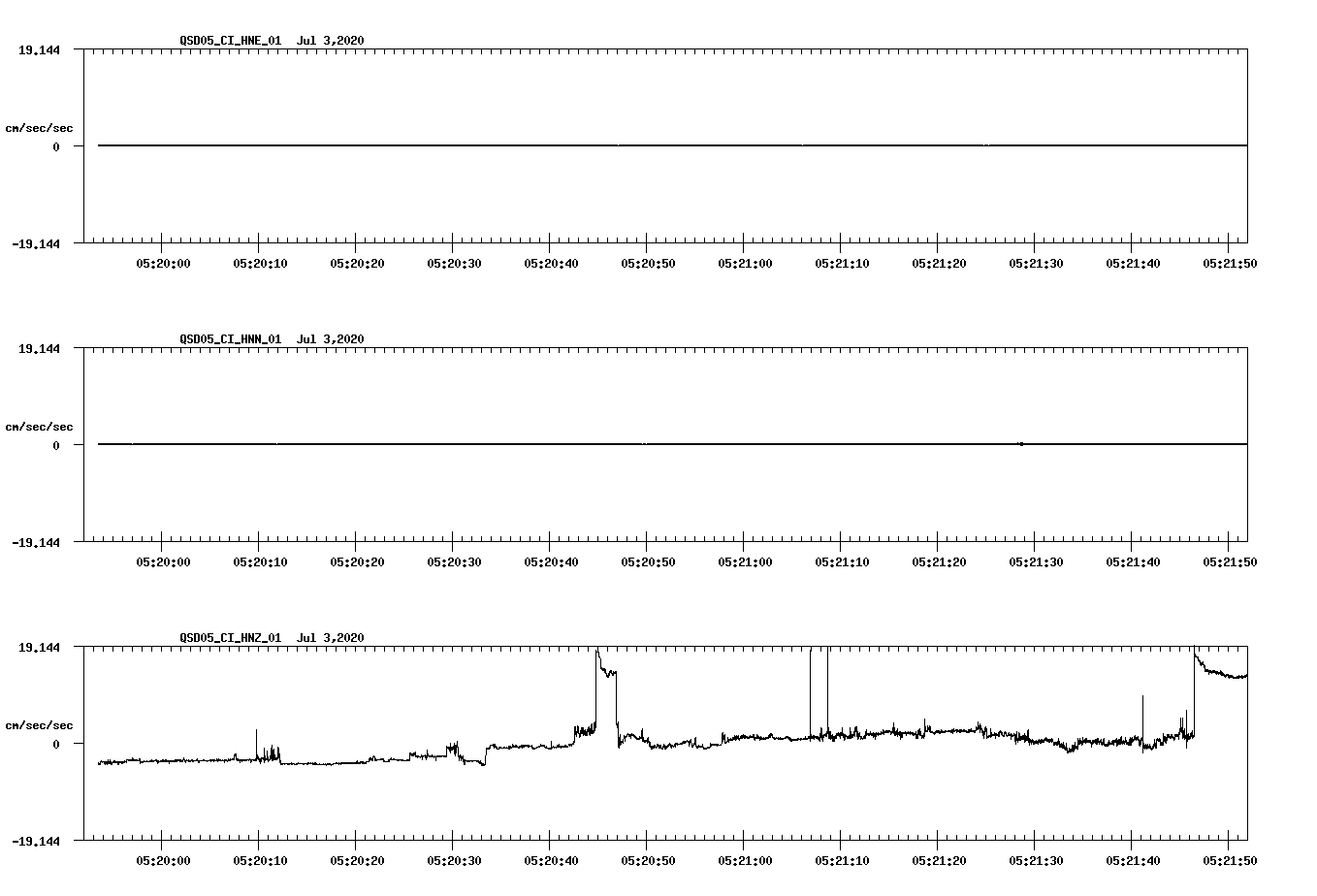Image resolution: width=1317 pixels, height=896 pixels.
Task: Click the 19.144 upper limit on HNN axis
Action: tap(39, 348)
